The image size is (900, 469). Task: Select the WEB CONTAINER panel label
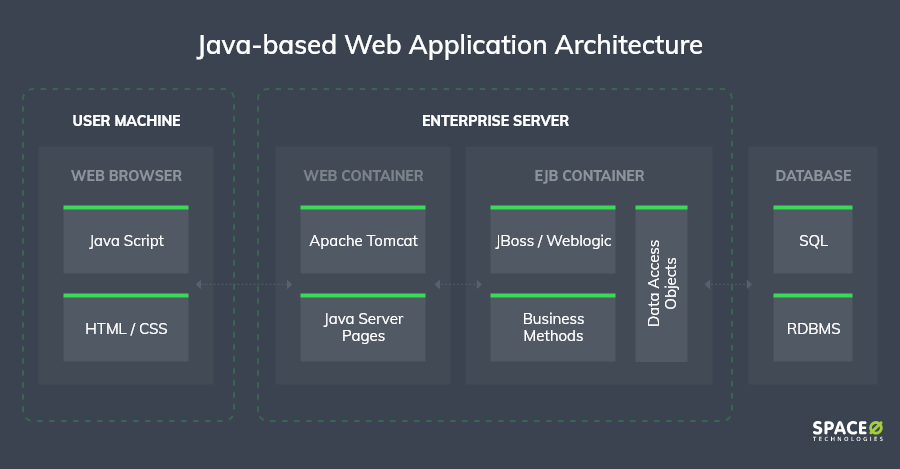(363, 176)
